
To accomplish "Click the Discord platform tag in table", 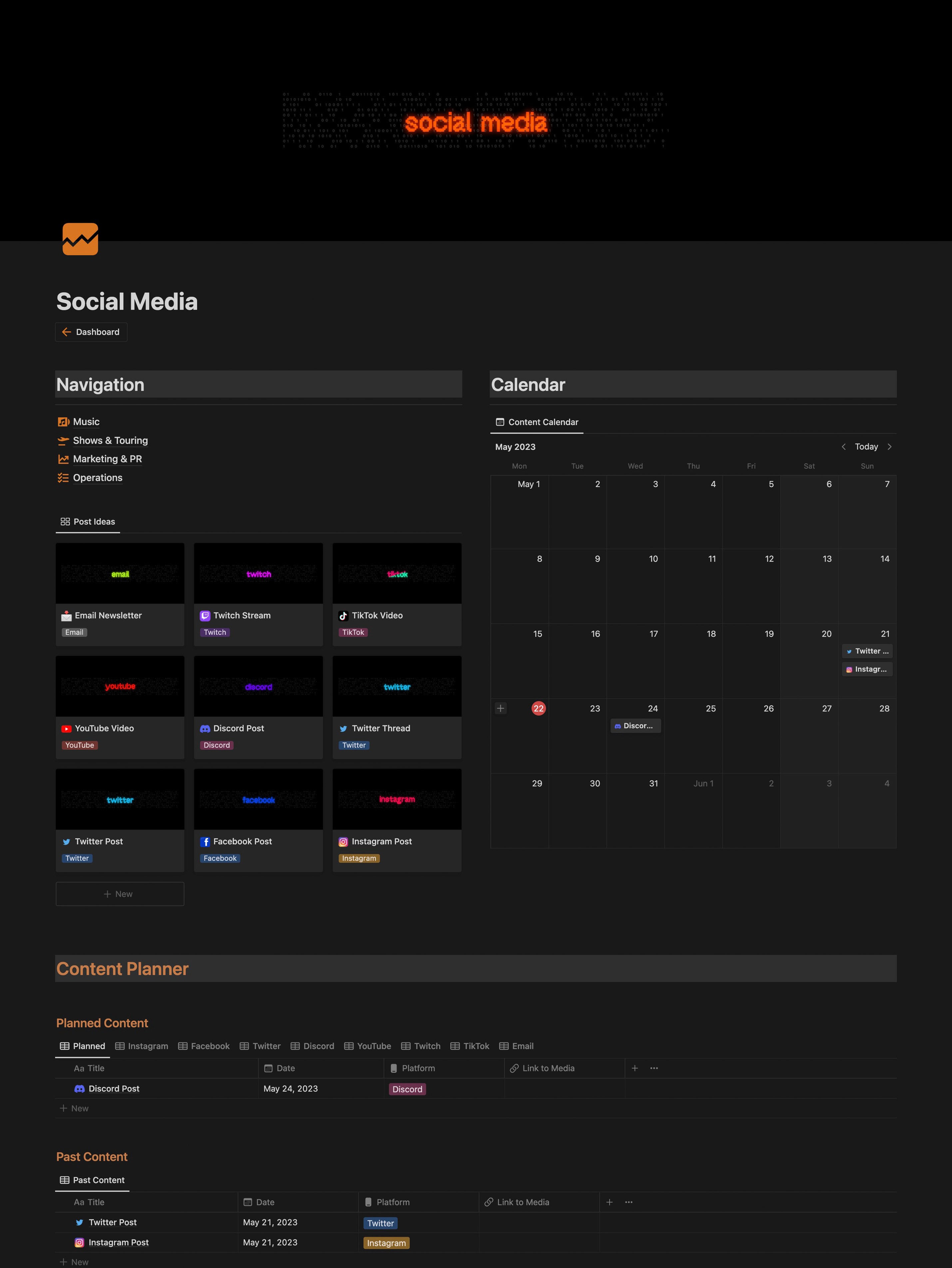I will [x=407, y=1089].
